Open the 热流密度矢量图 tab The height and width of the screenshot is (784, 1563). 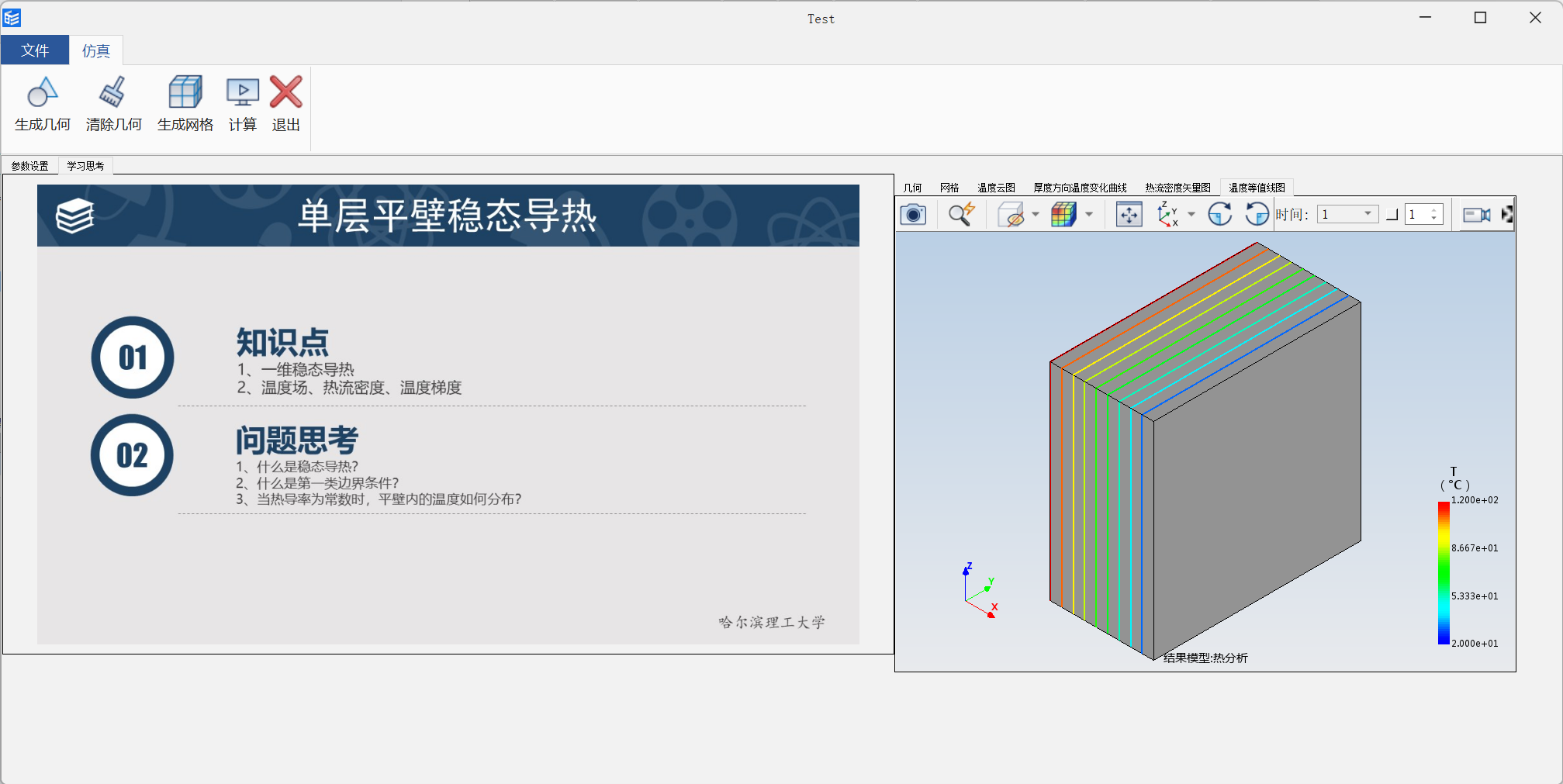[x=1177, y=188]
